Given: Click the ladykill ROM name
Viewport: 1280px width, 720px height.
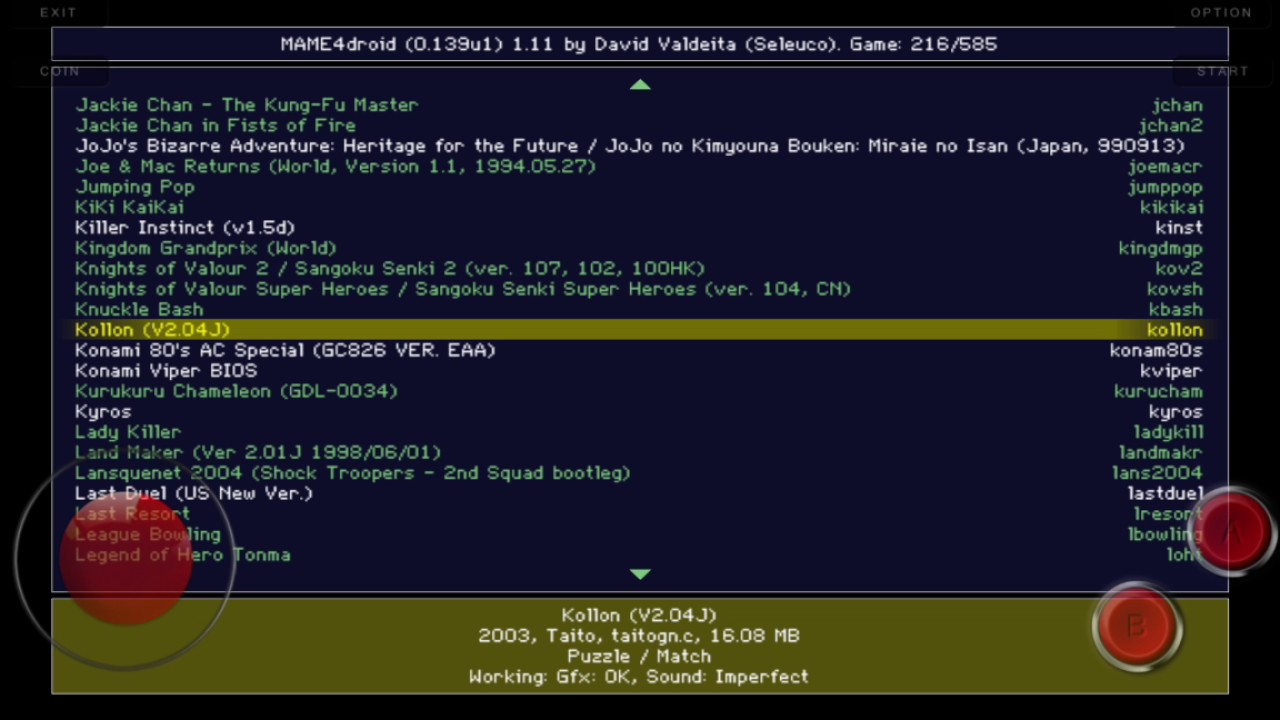Looking at the screenshot, I should point(1168,432).
